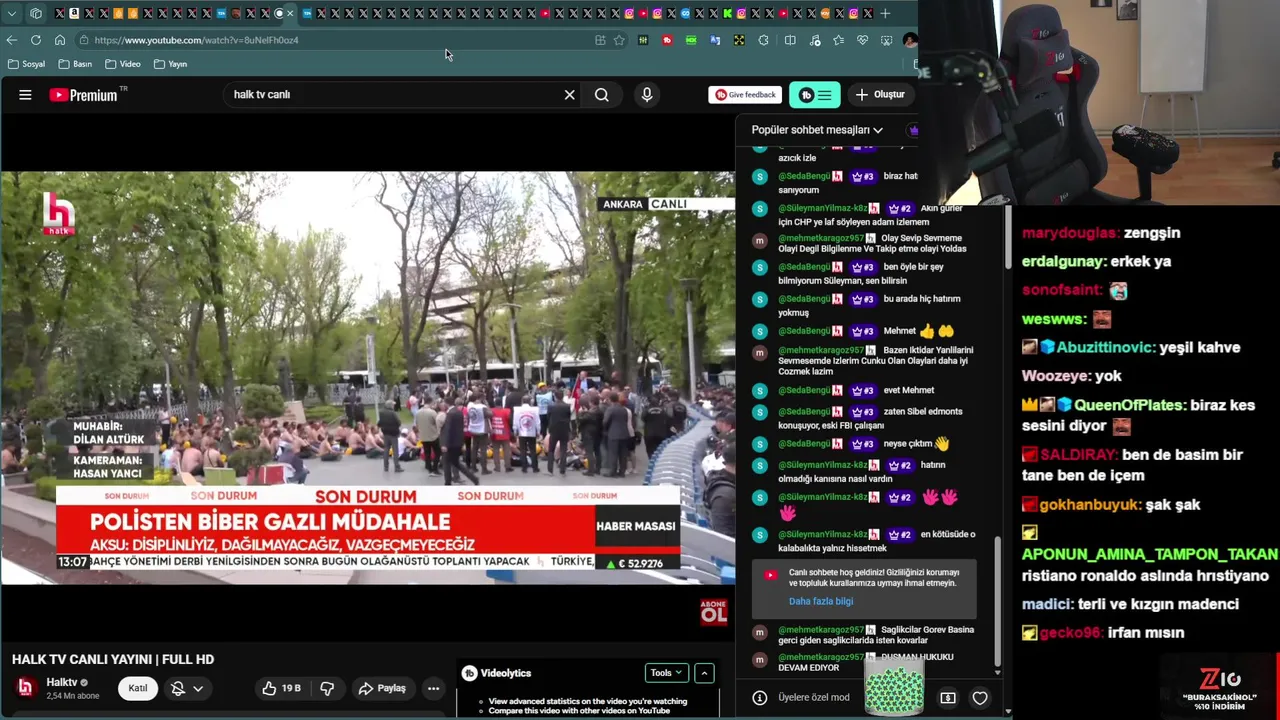This screenshot has width=1280, height=720.
Task: Open the browser home page icon
Action: 60,40
